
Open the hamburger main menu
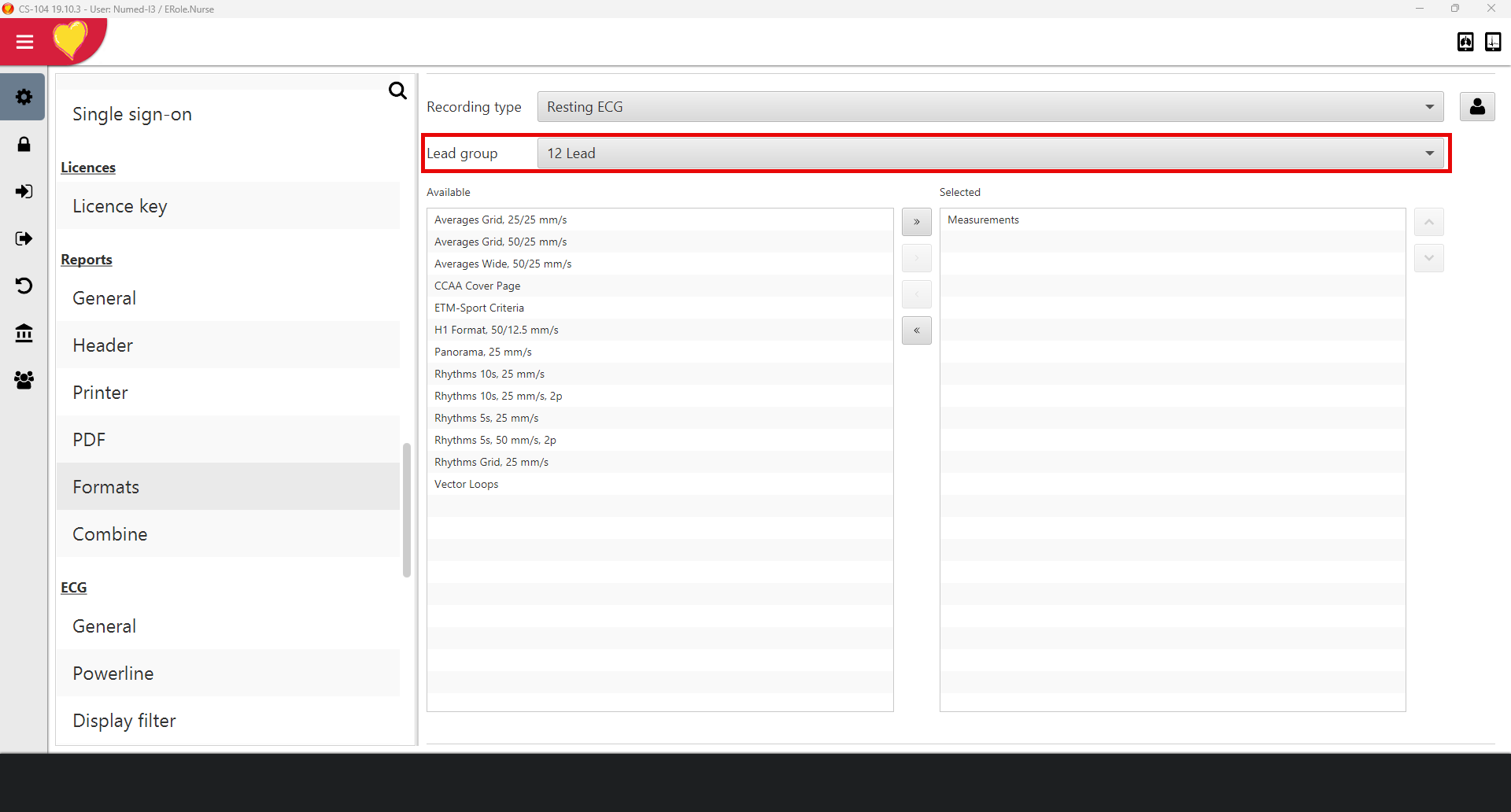click(24, 42)
